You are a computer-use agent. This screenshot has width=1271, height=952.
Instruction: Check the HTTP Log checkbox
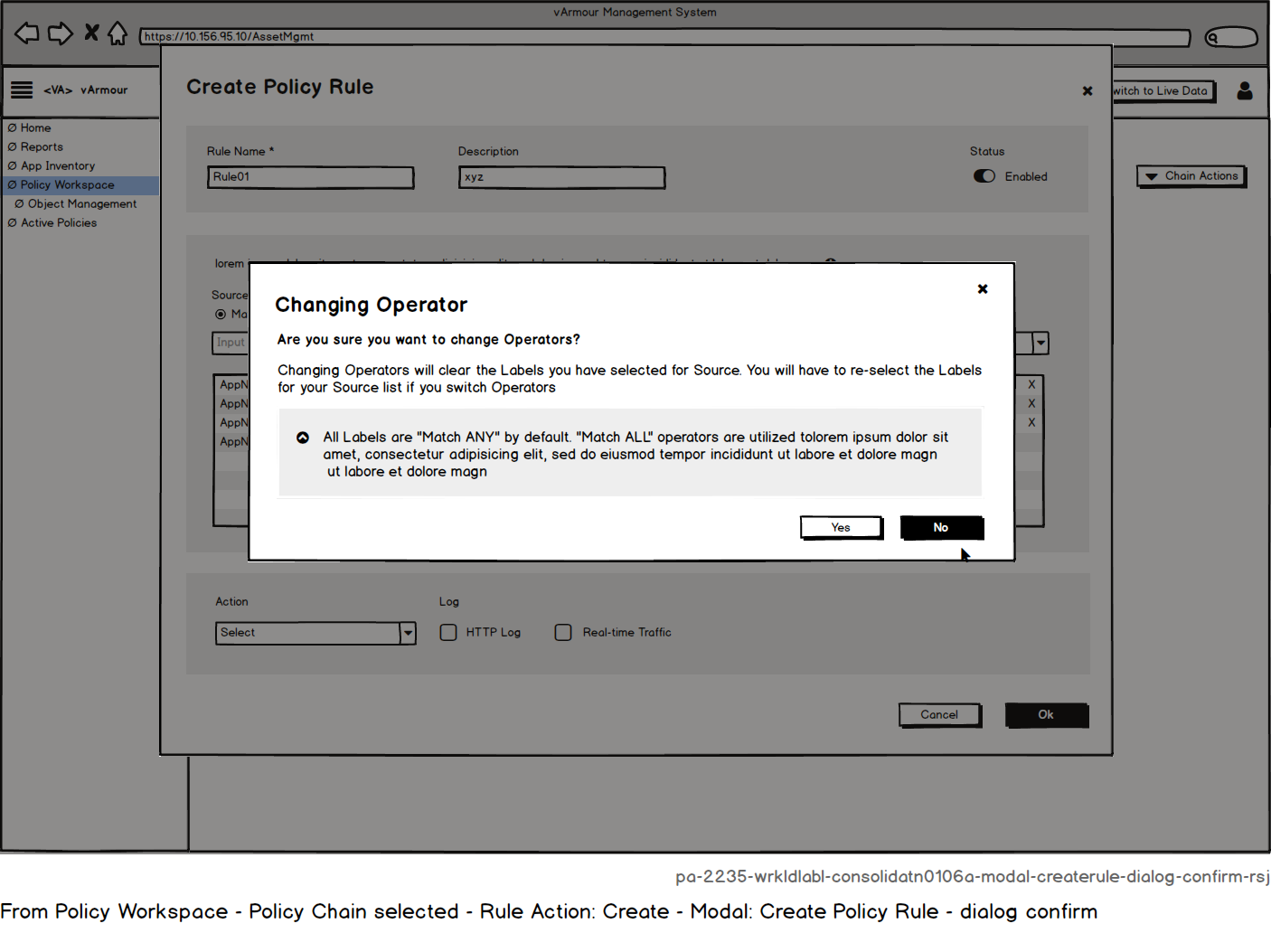pyautogui.click(x=448, y=632)
